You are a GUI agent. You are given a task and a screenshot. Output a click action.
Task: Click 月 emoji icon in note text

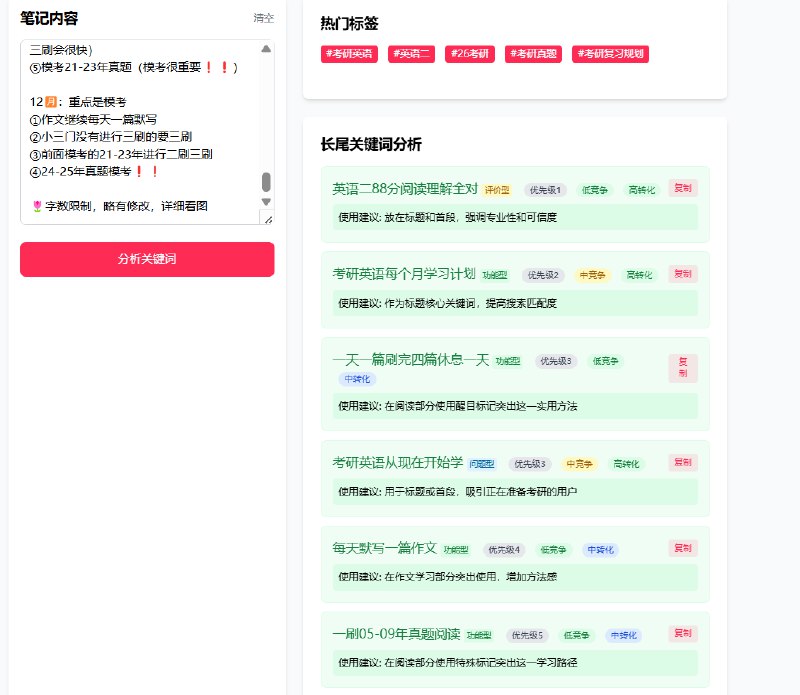click(51, 102)
